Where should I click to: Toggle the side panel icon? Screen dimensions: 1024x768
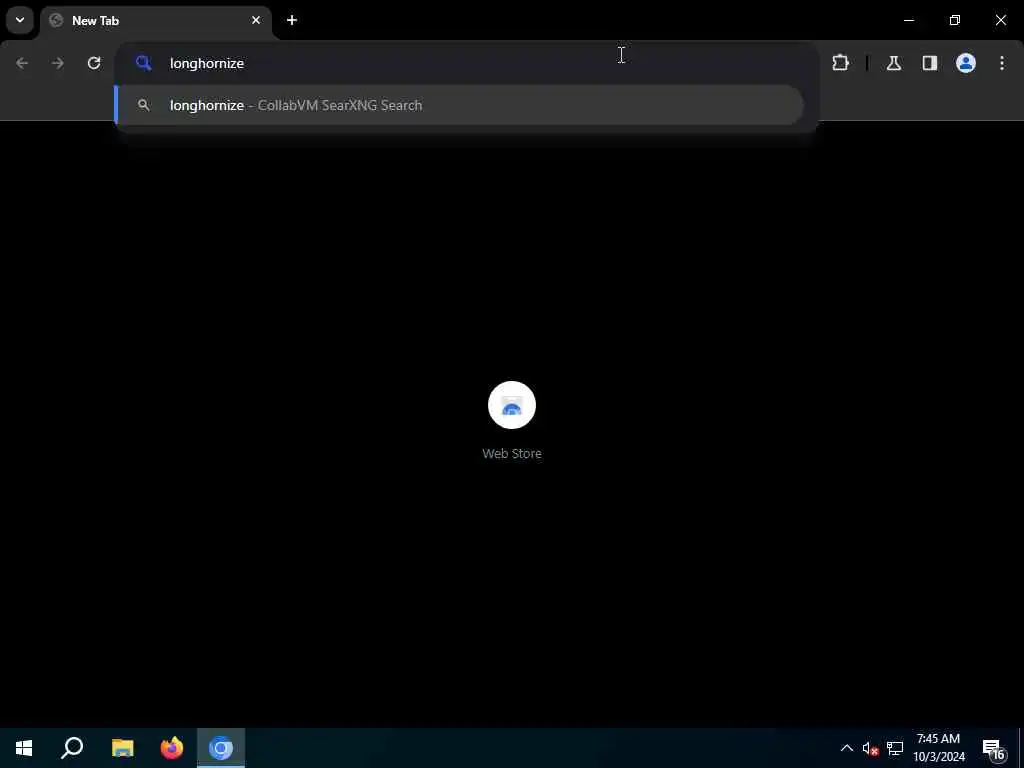click(x=930, y=63)
